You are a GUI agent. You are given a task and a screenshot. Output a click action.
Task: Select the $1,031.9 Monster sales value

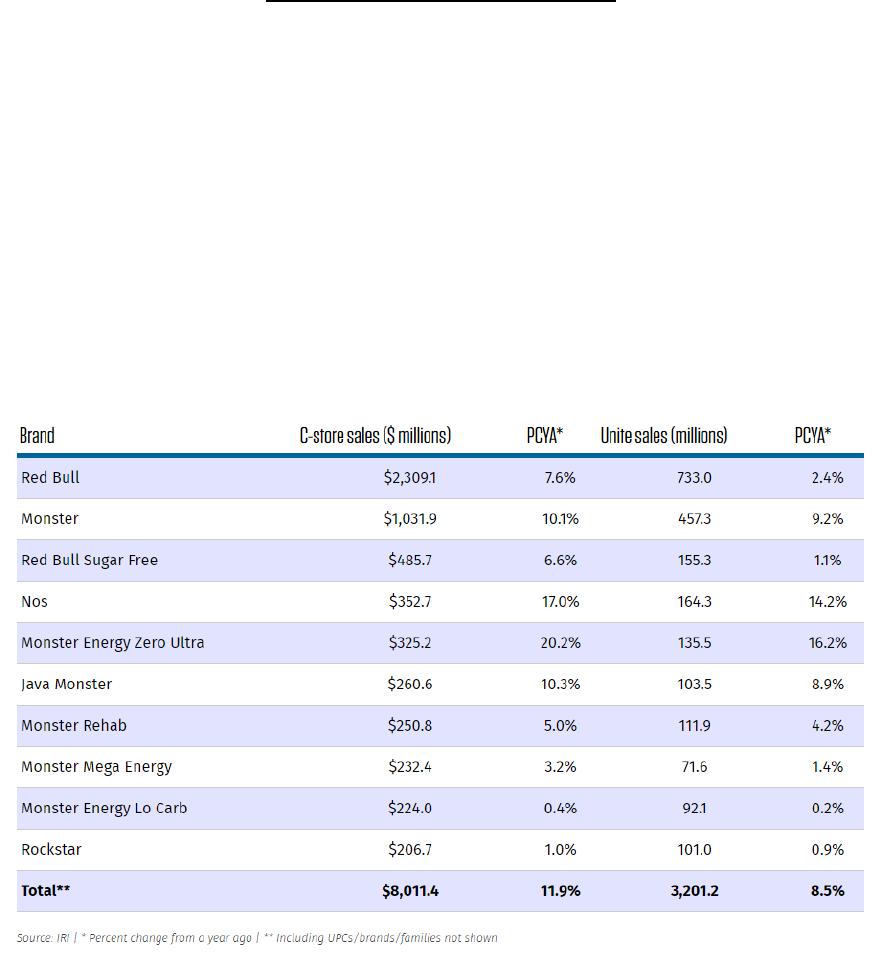pos(410,519)
